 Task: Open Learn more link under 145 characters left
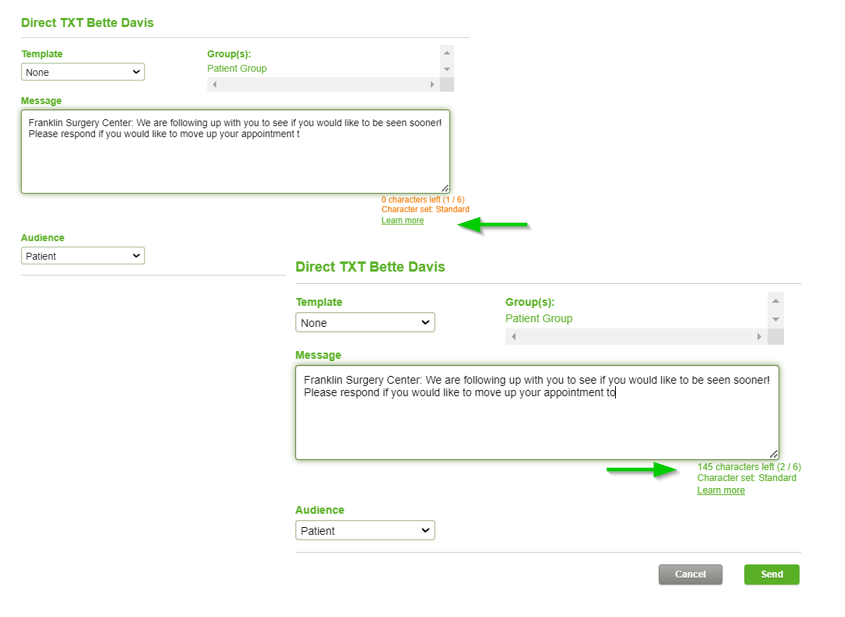click(x=721, y=490)
